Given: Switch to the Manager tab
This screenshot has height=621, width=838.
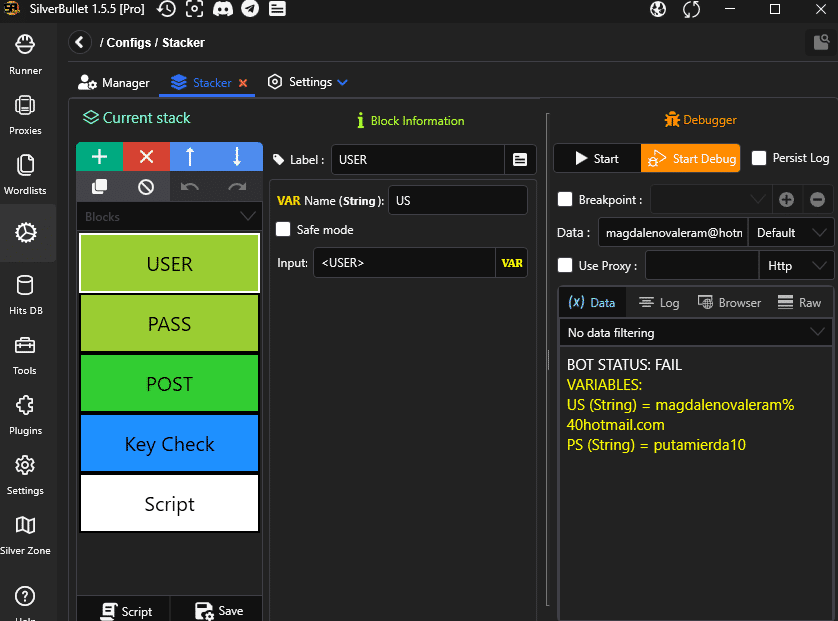Looking at the screenshot, I should click(114, 83).
